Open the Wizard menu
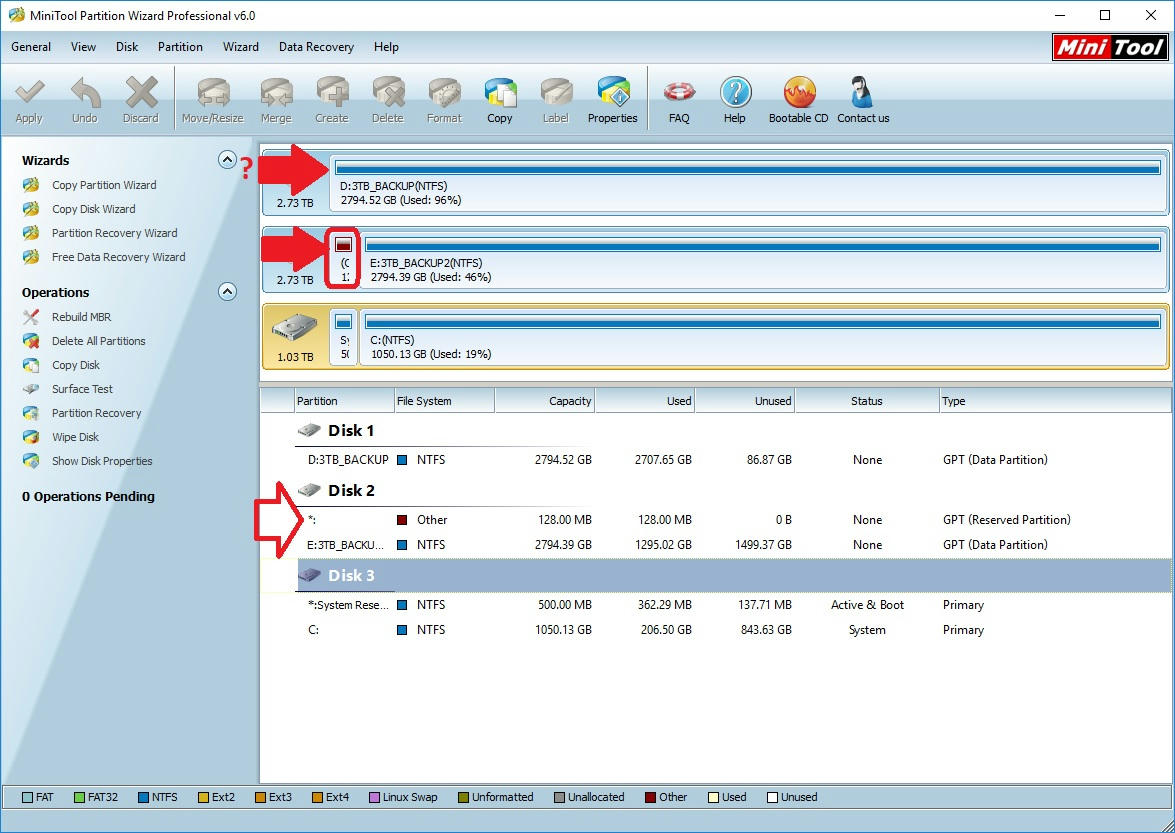Viewport: 1175px width, 833px height. pyautogui.click(x=241, y=46)
